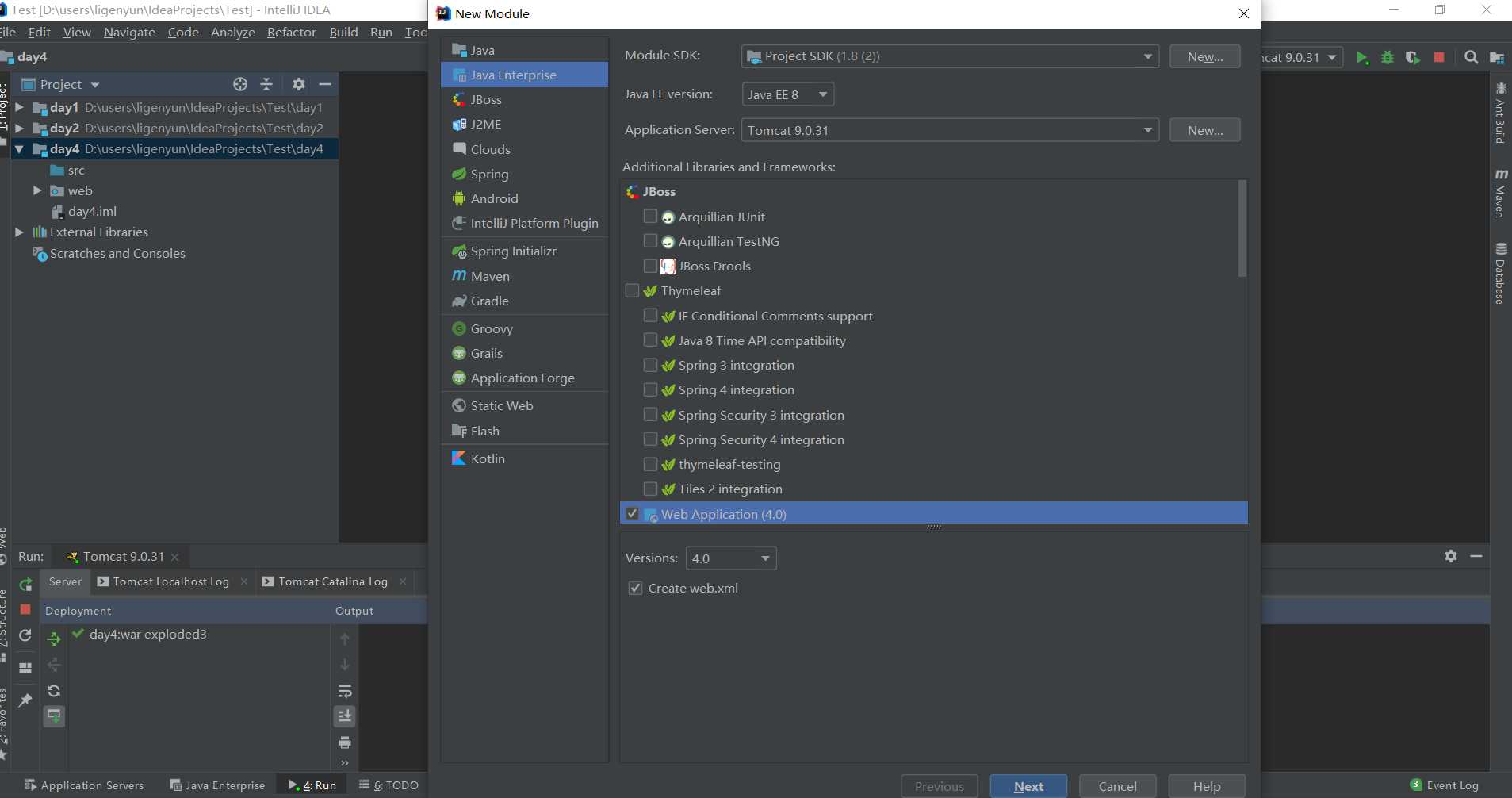Image resolution: width=1512 pixels, height=798 pixels.
Task: Click New... button beside Module SDK
Action: point(1204,56)
